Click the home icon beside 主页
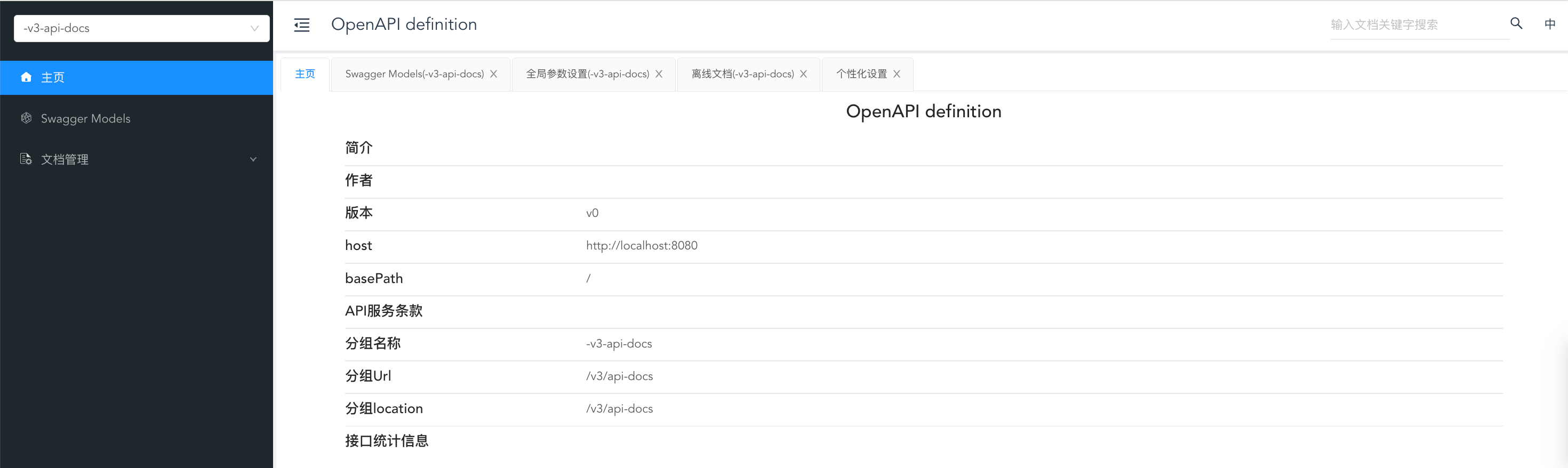The height and width of the screenshot is (468, 1568). pyautogui.click(x=26, y=77)
